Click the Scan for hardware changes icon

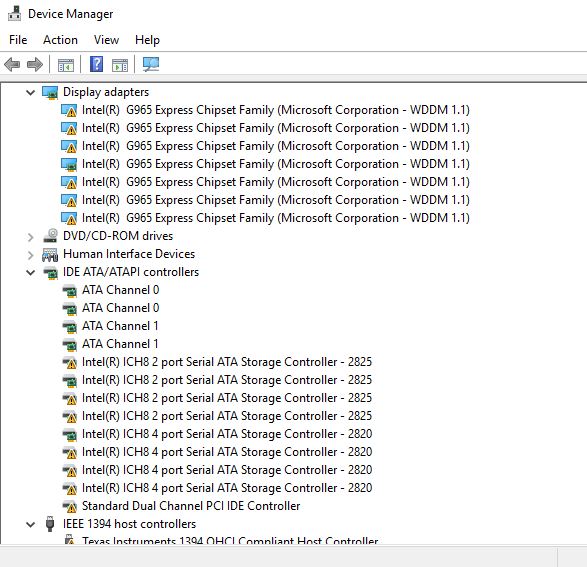[151, 64]
